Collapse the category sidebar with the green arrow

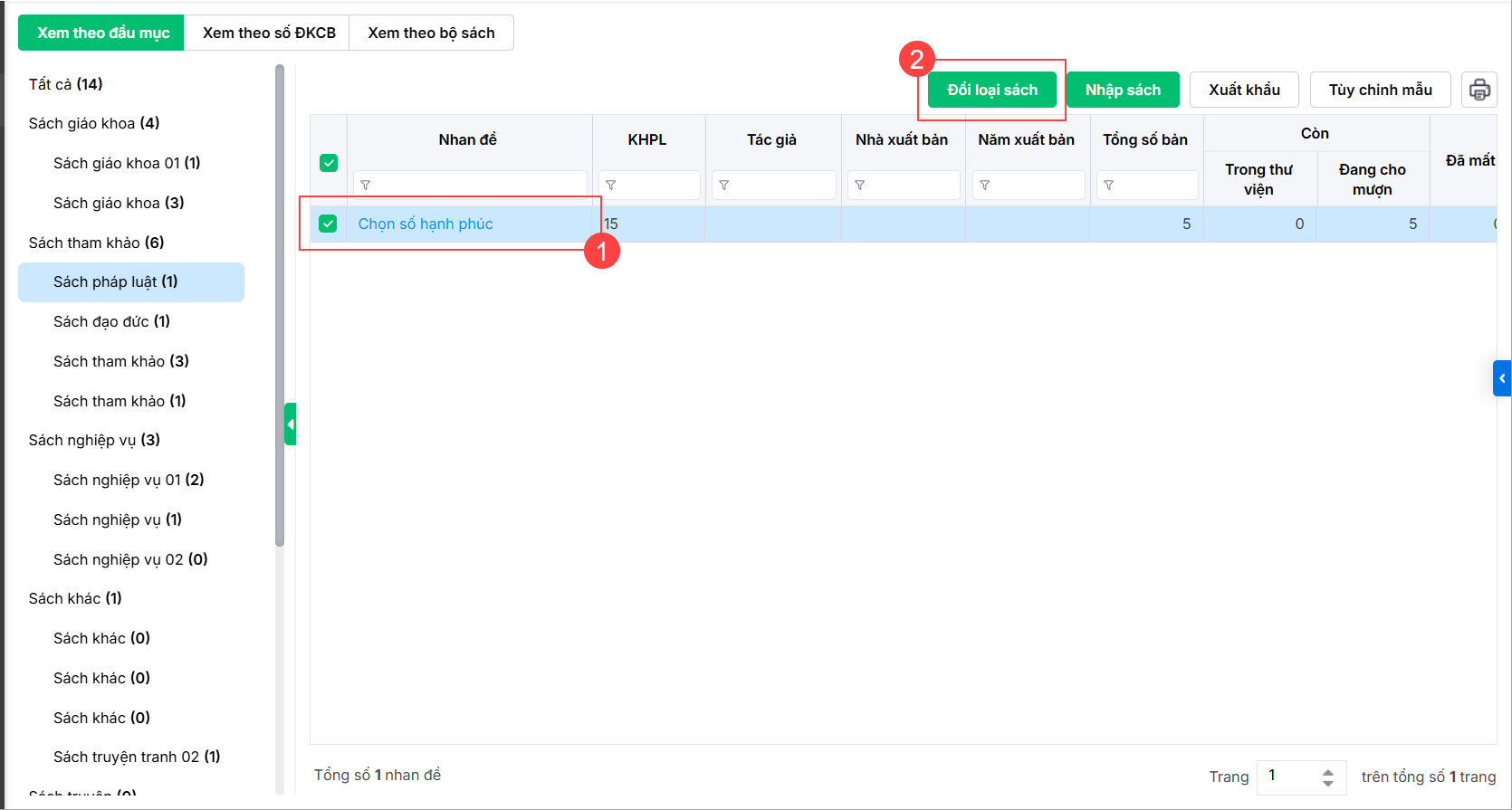pos(290,424)
